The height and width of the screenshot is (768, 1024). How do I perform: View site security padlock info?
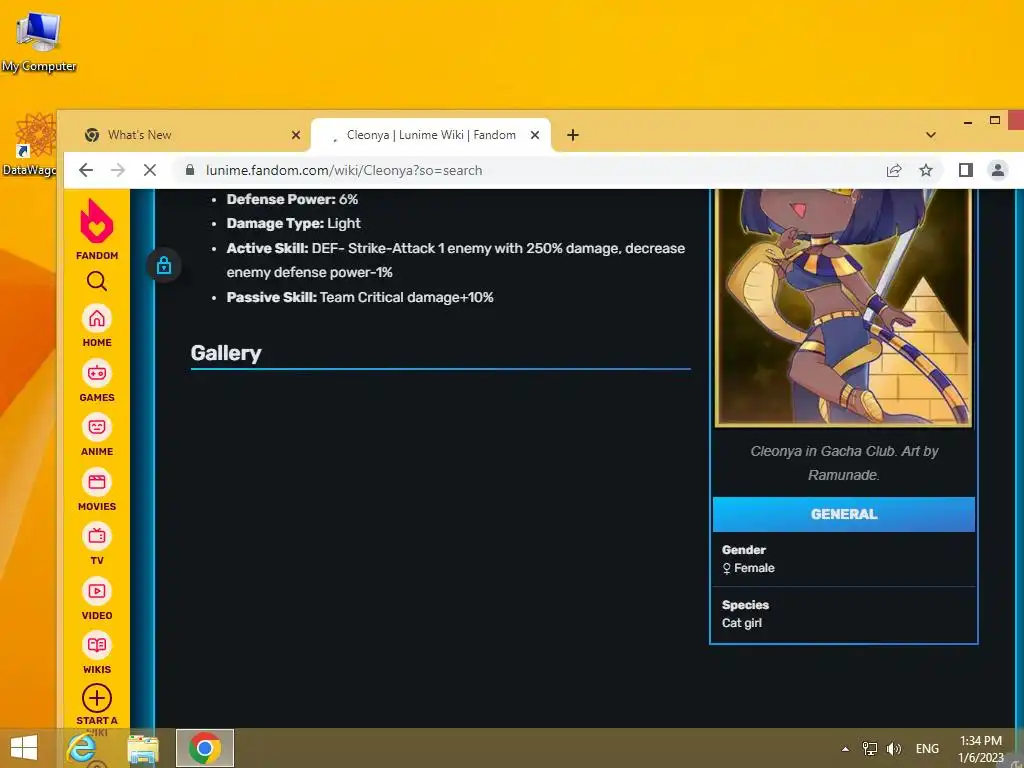(x=189, y=170)
